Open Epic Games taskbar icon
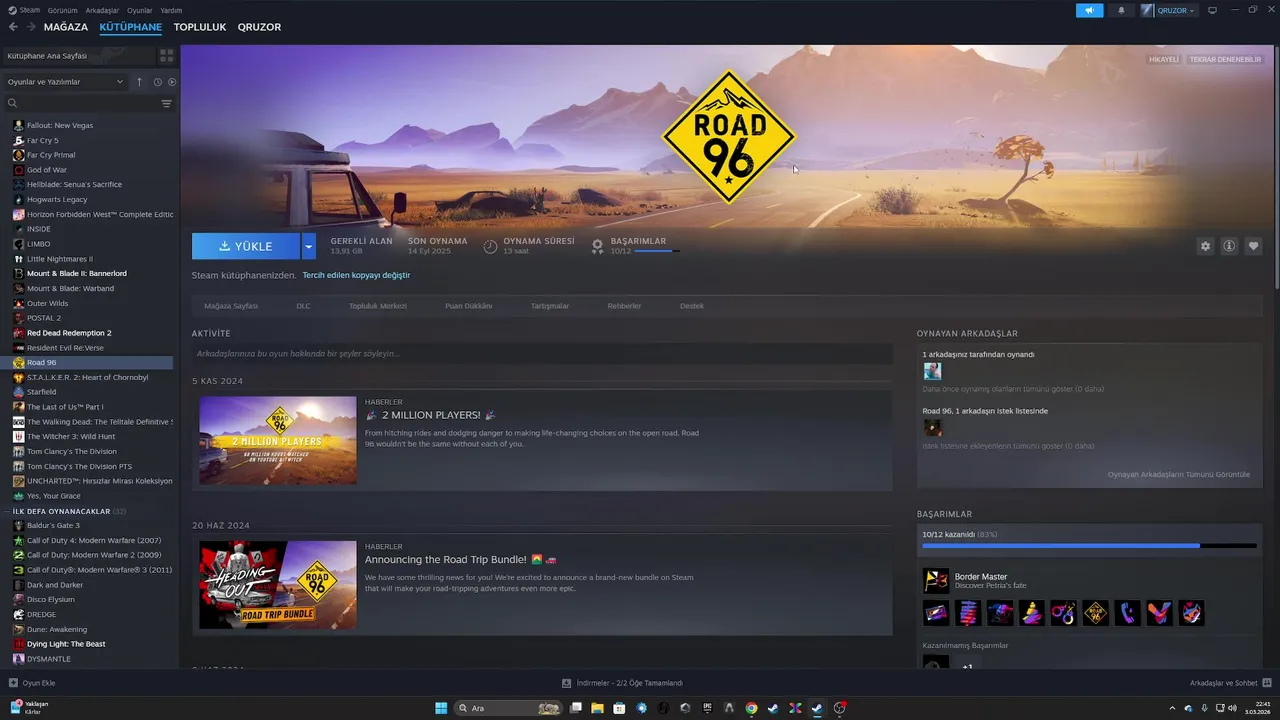 707,708
